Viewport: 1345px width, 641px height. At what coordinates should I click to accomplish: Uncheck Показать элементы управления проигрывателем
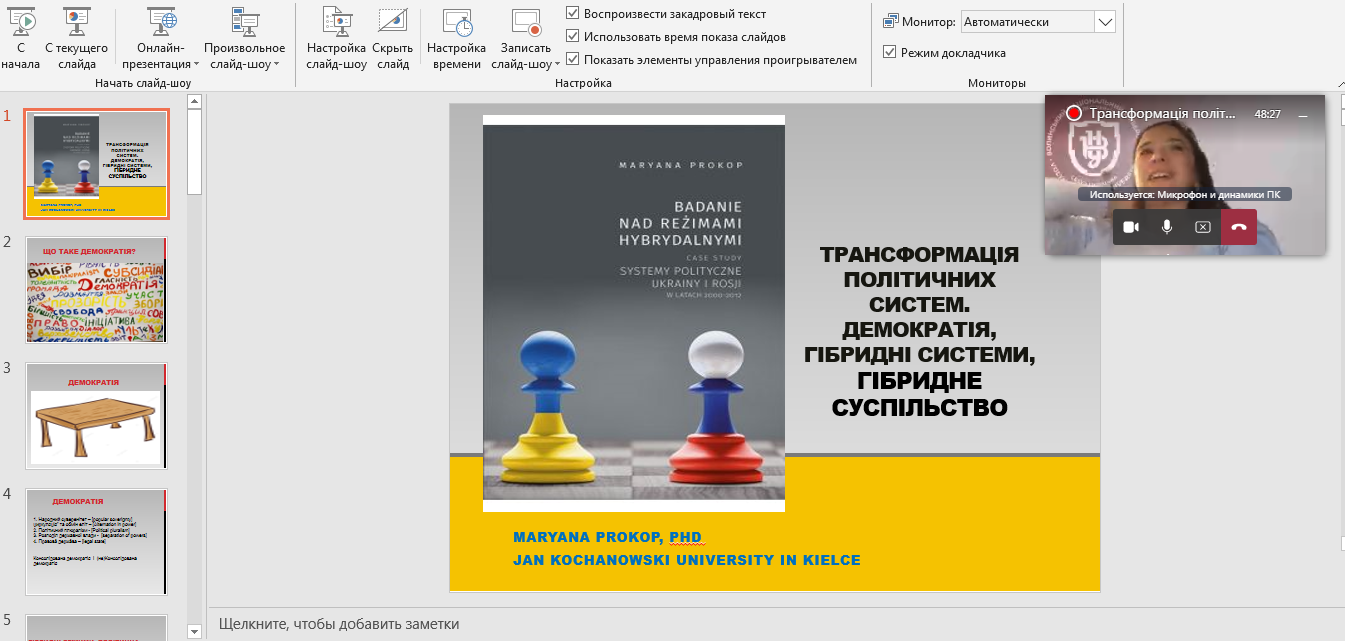click(570, 60)
